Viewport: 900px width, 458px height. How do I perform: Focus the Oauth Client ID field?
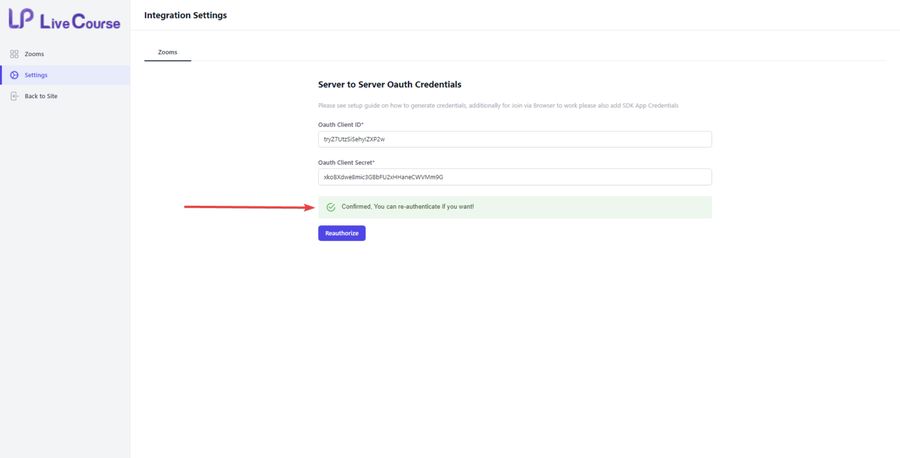coord(515,139)
